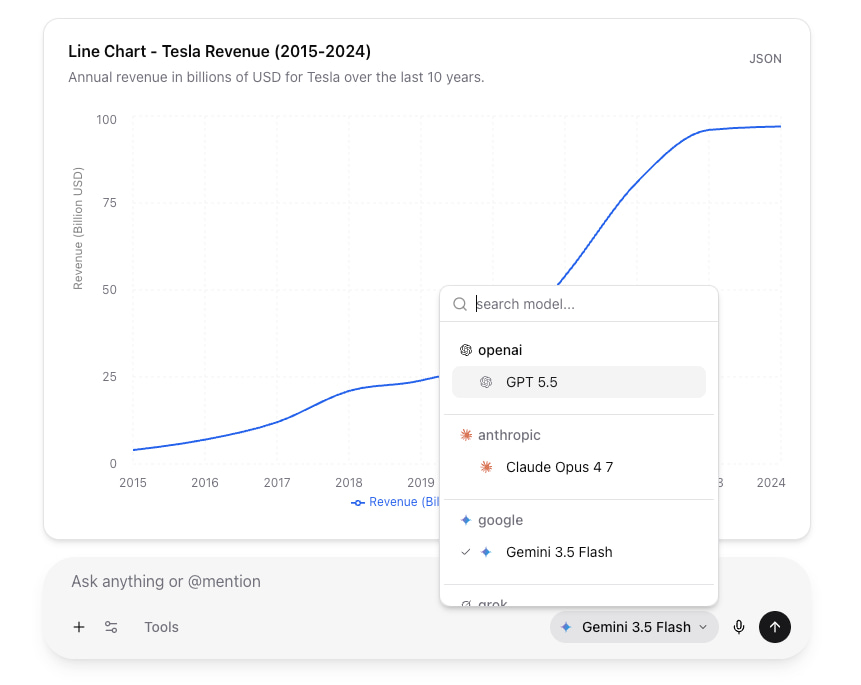This screenshot has height=685, width=861.
Task: Click the openai provider group icon
Action: [466, 350]
